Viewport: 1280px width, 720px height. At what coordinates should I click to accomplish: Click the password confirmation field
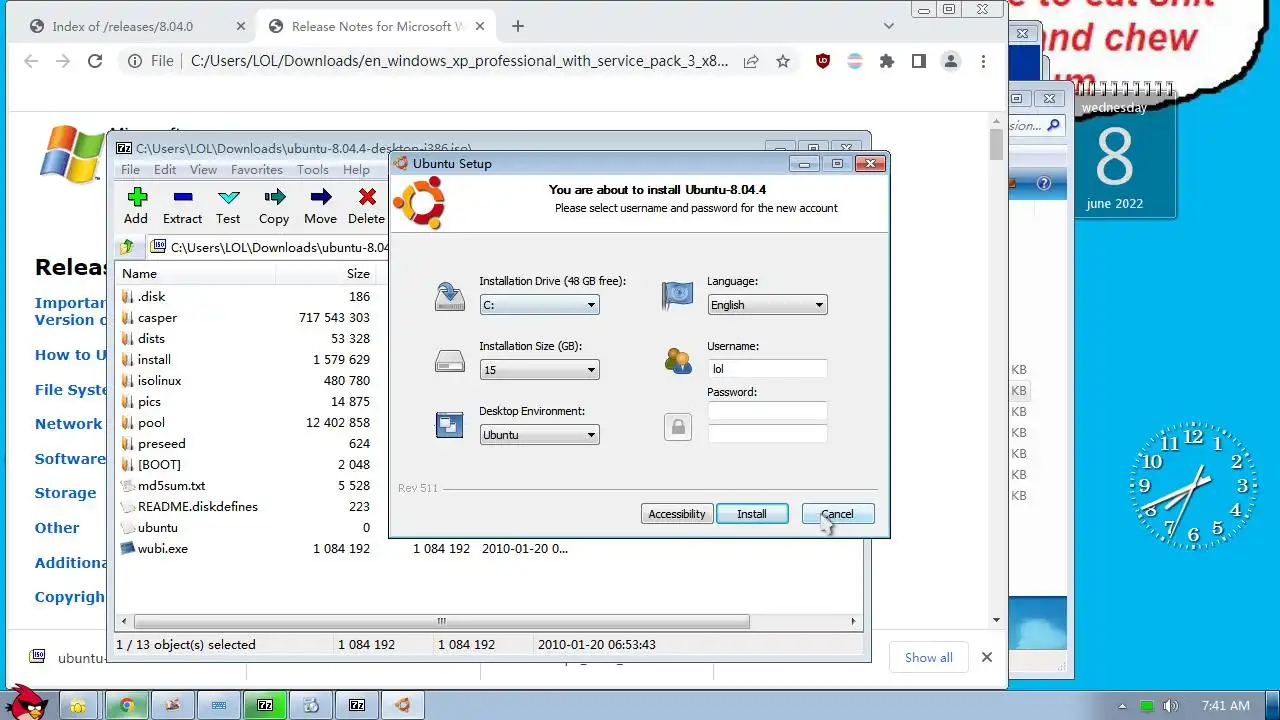click(767, 433)
